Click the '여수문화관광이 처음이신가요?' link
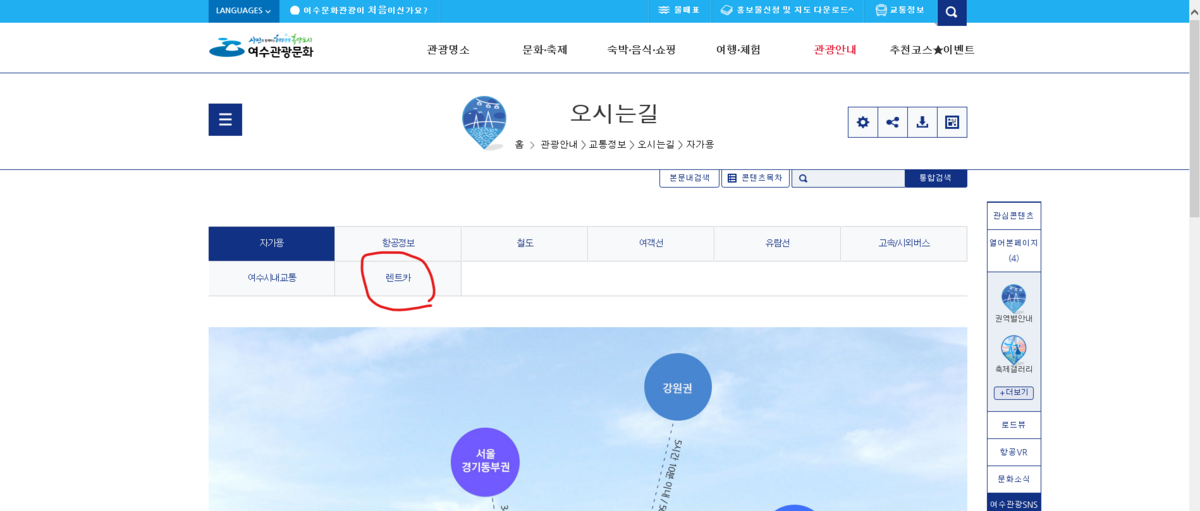 pos(358,10)
